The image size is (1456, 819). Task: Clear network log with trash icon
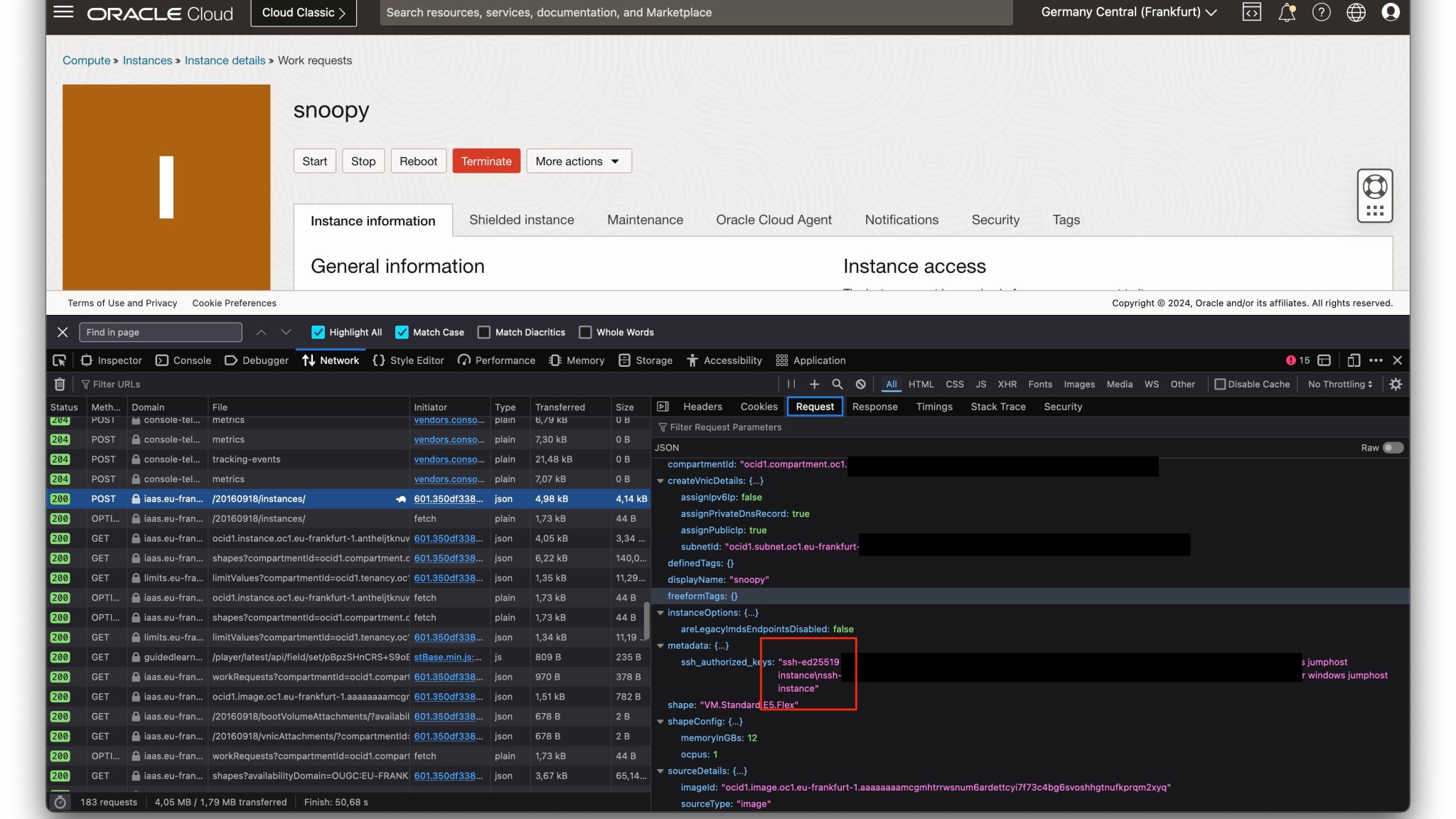60,384
